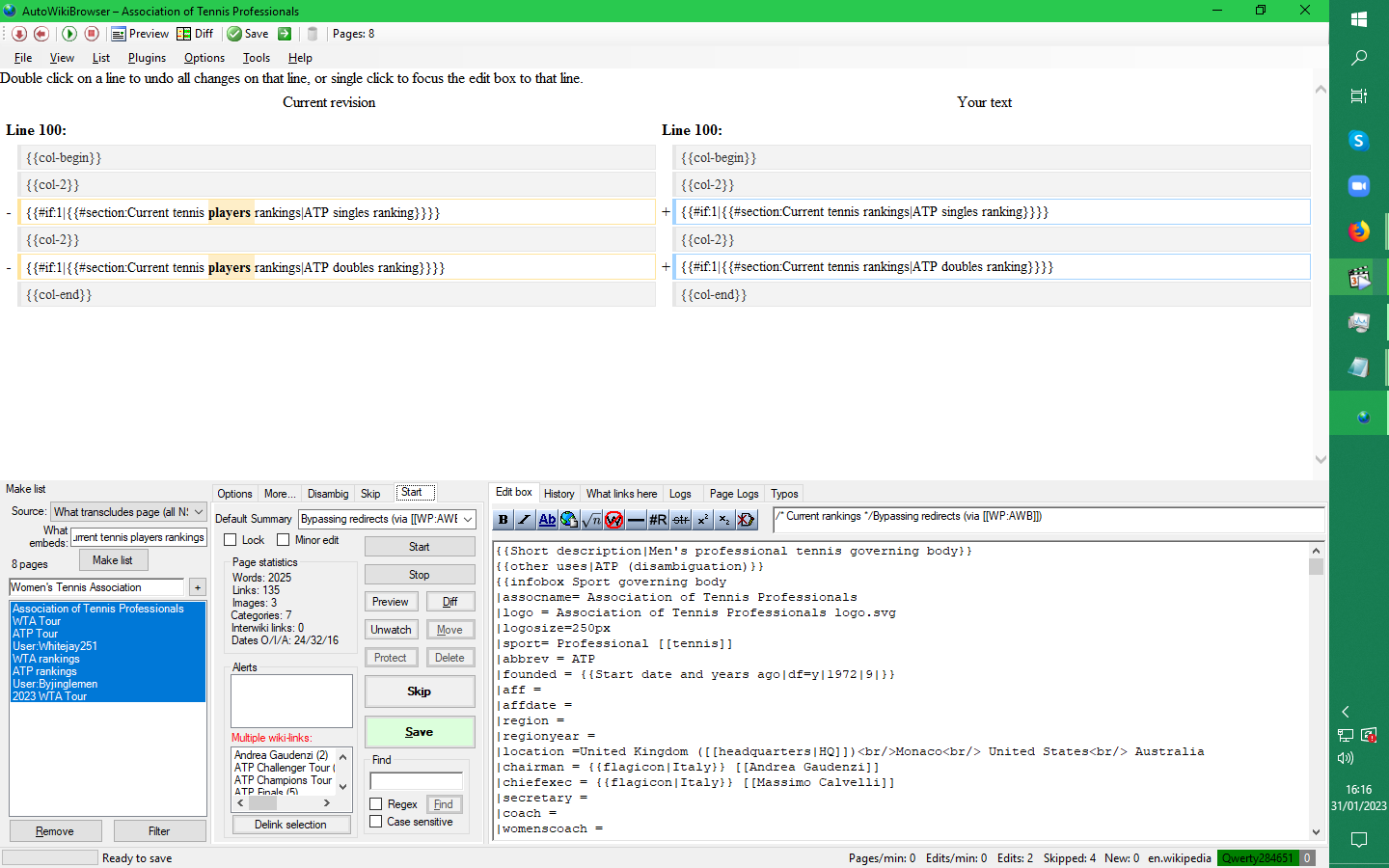This screenshot has height=868, width=1389.
Task: Enable the Case sensitive checkbox
Action: tap(376, 822)
